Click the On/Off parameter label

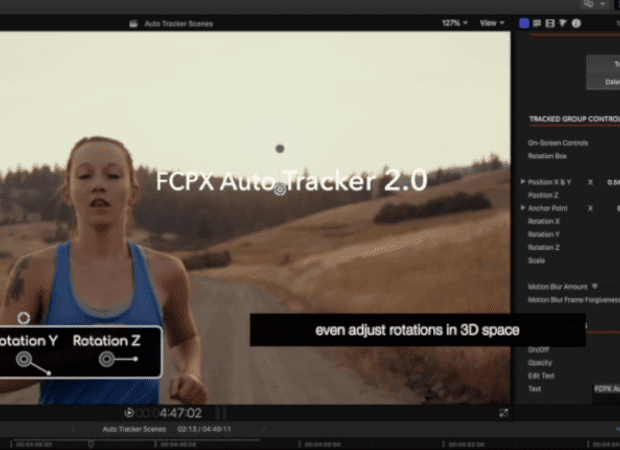coord(538,350)
